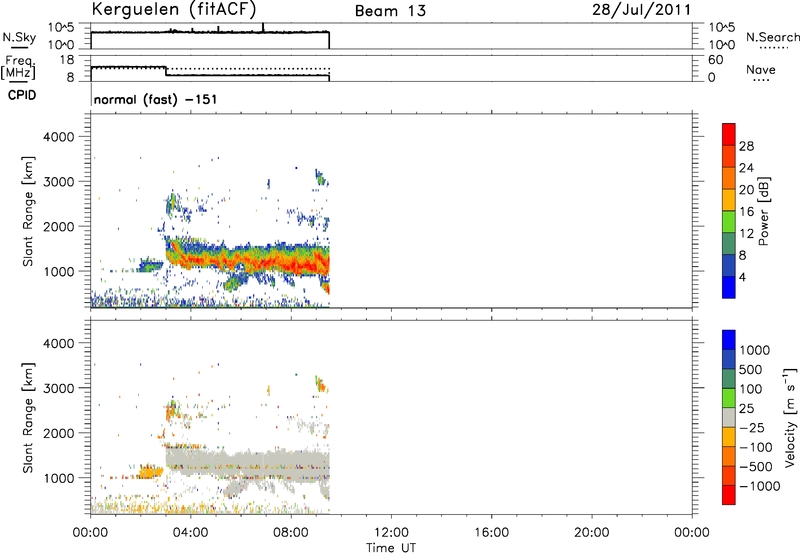Click the blue bottom segment of the power colorbar
800x554 pixels.
729,287
